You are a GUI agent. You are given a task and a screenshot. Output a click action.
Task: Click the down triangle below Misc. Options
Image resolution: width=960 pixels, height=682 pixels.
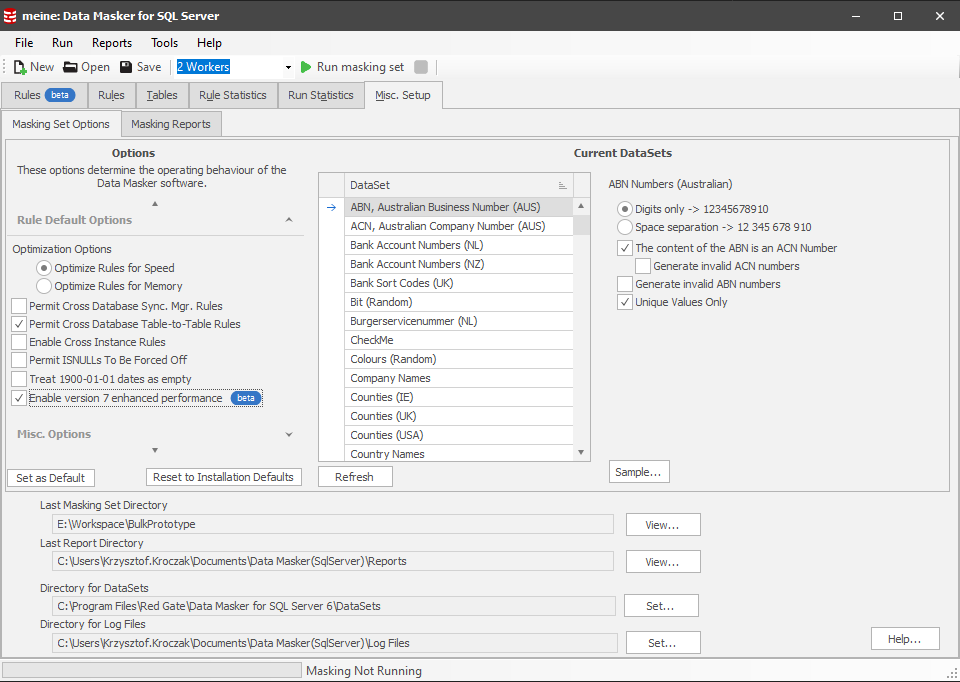[x=155, y=451]
